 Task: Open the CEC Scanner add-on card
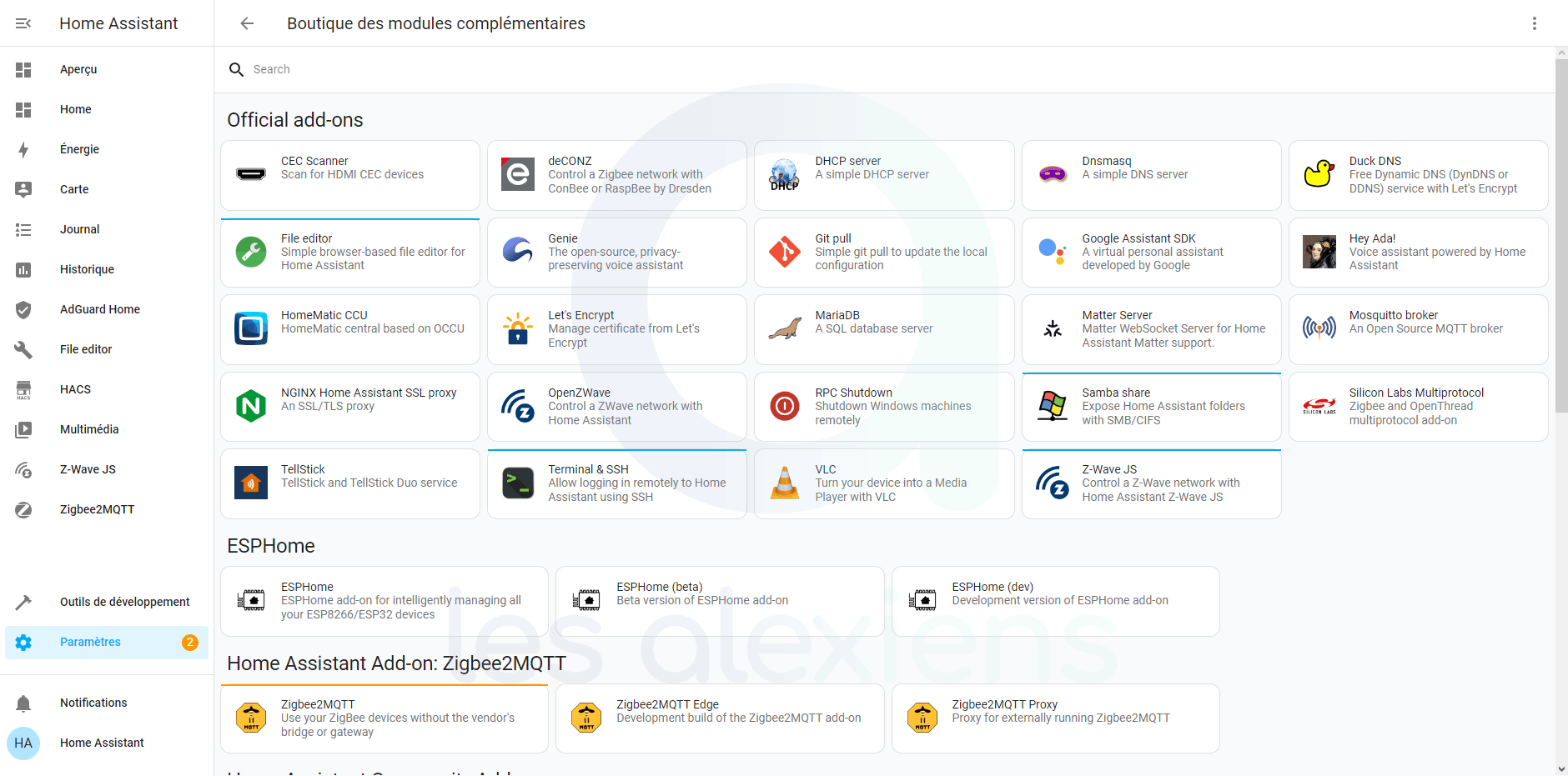coord(350,175)
